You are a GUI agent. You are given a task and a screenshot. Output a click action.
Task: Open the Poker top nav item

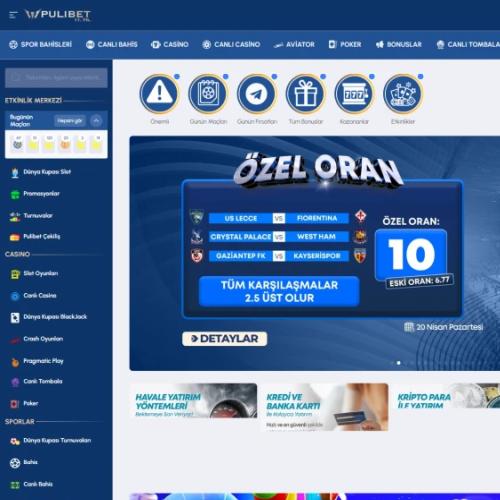tap(345, 44)
